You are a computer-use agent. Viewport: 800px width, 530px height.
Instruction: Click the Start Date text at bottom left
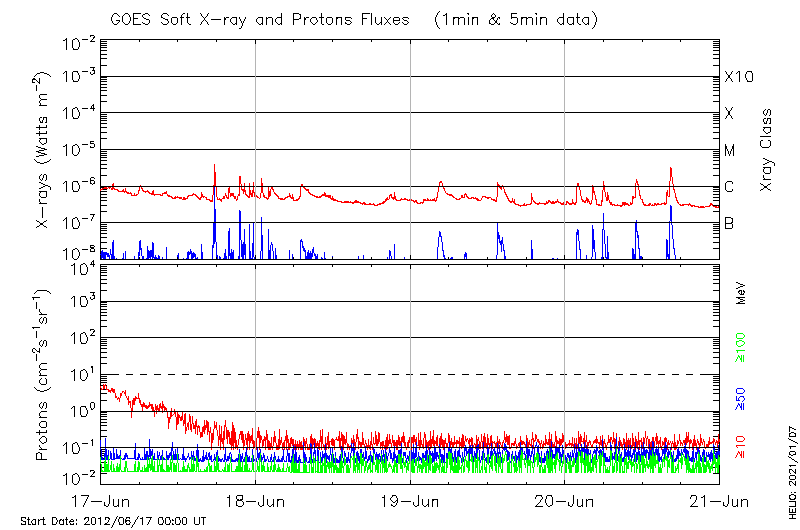113,521
